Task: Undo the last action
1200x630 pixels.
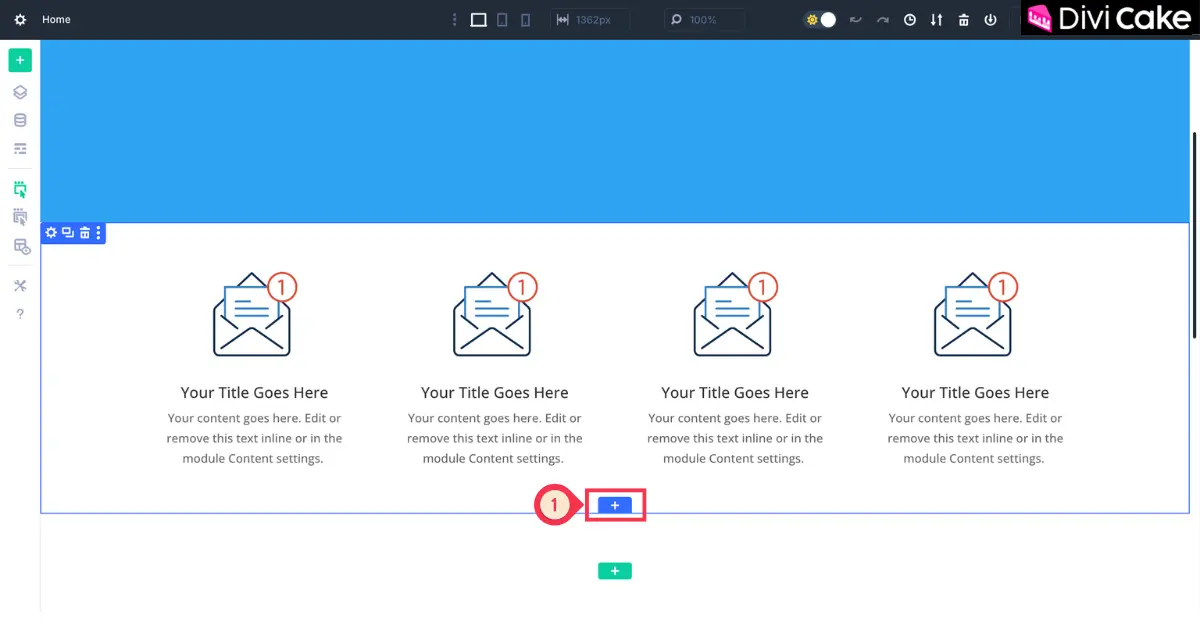Action: click(856, 20)
